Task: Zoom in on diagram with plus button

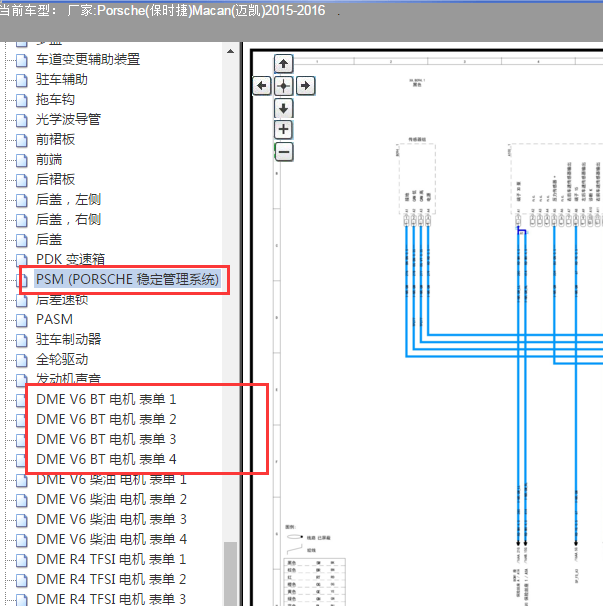Action: 284,129
